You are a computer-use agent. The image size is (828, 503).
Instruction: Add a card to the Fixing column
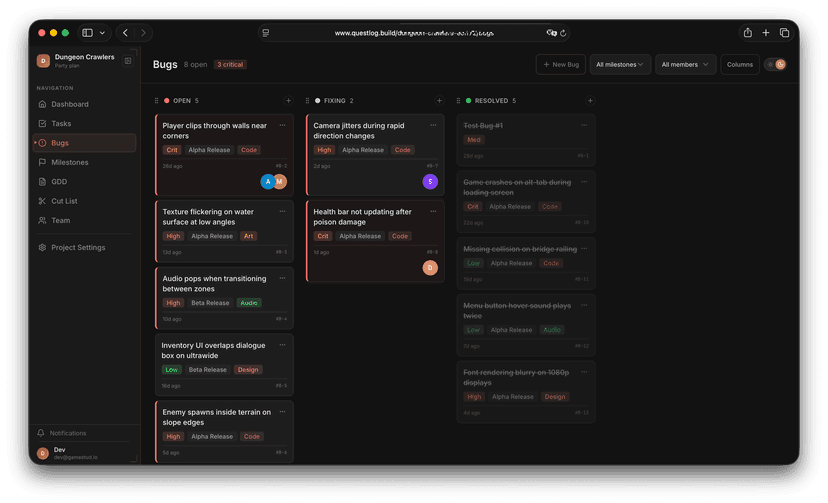coord(439,101)
